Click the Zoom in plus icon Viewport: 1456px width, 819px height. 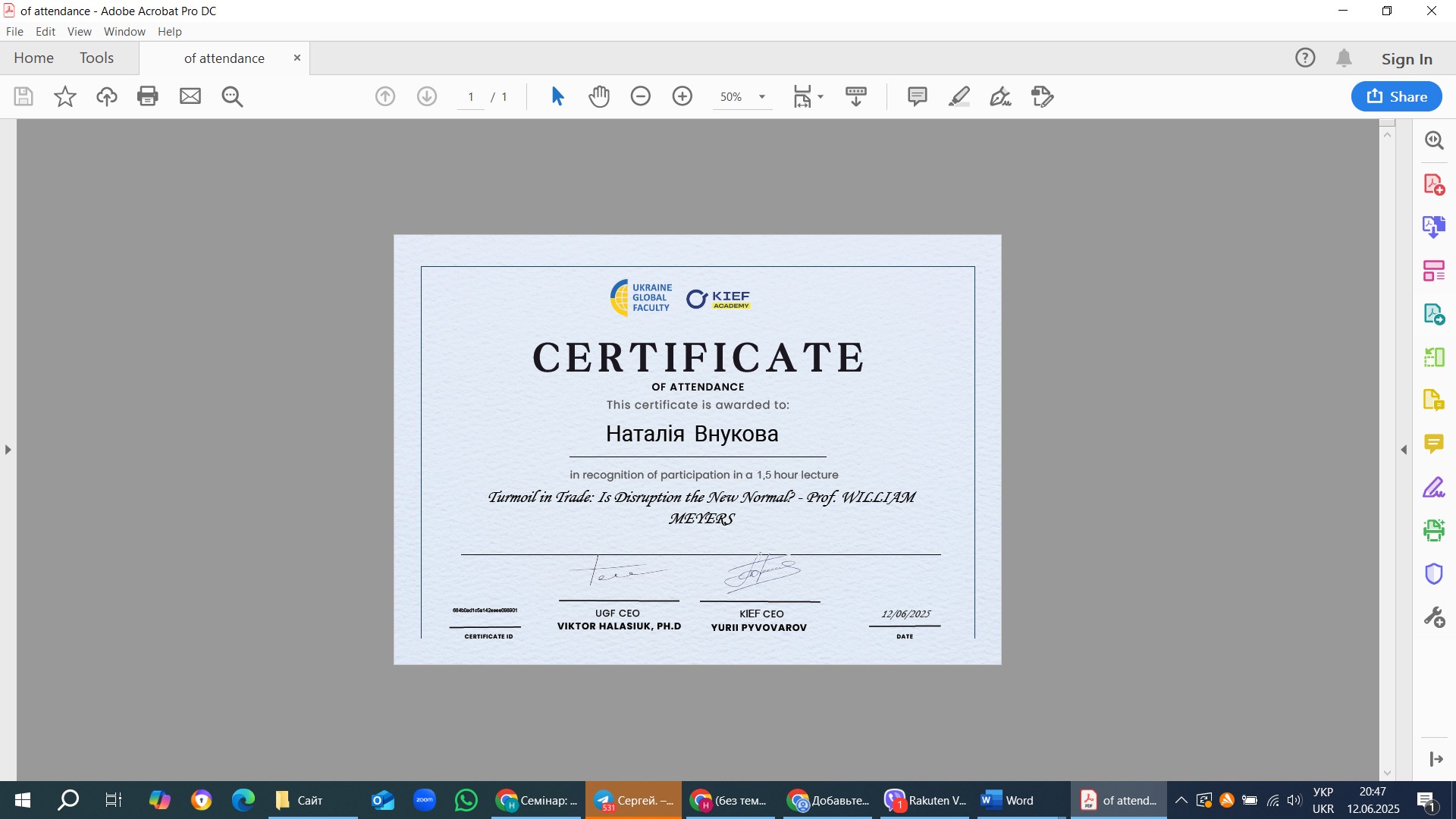click(682, 96)
